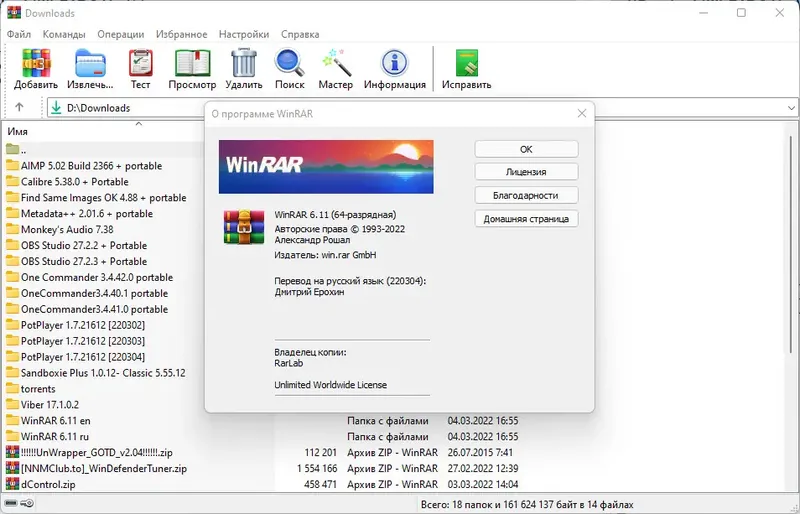Open the Файл menu

tap(19, 34)
